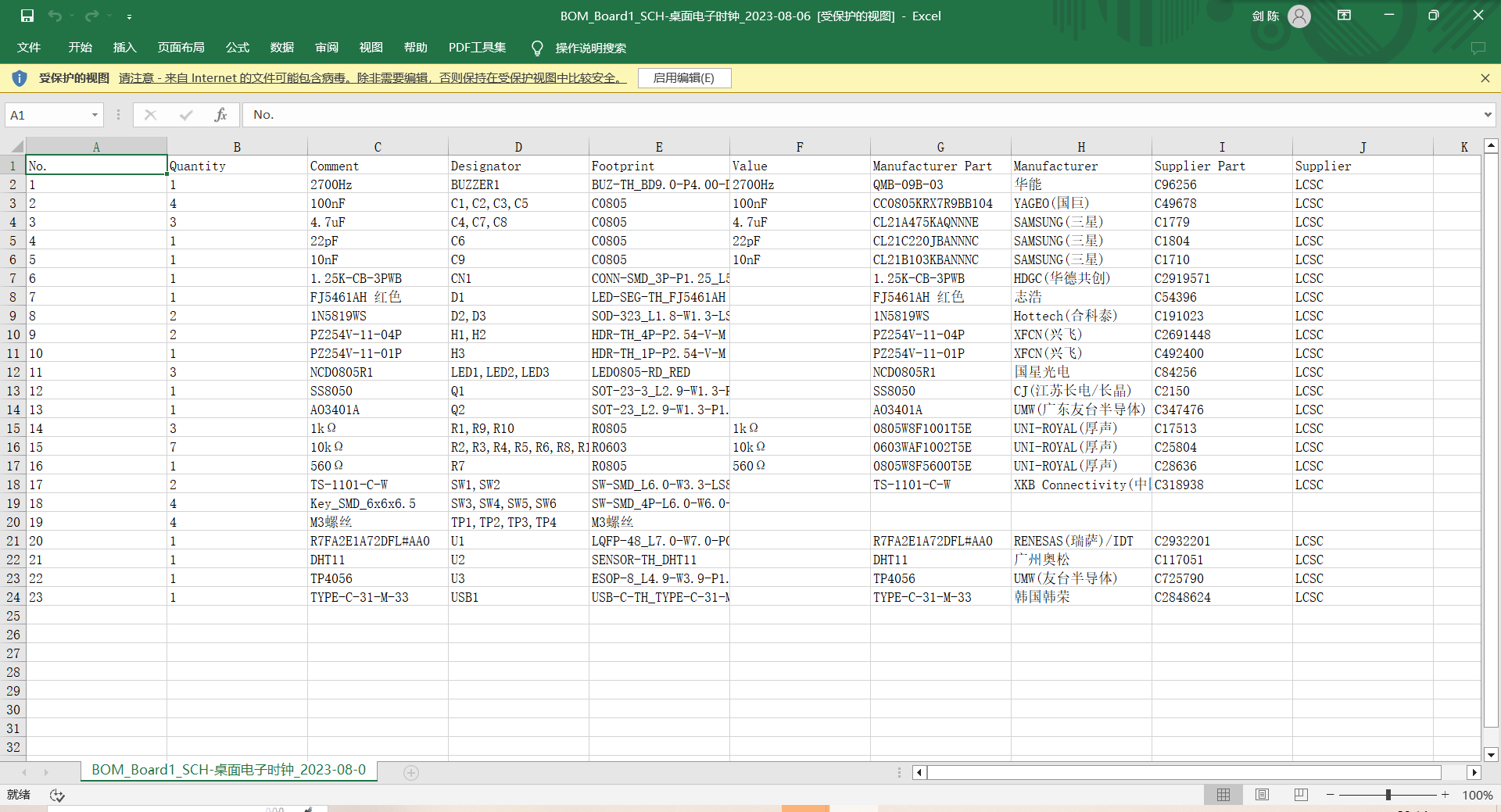
Task: Click the Name Box showing A1
Action: [x=47, y=115]
